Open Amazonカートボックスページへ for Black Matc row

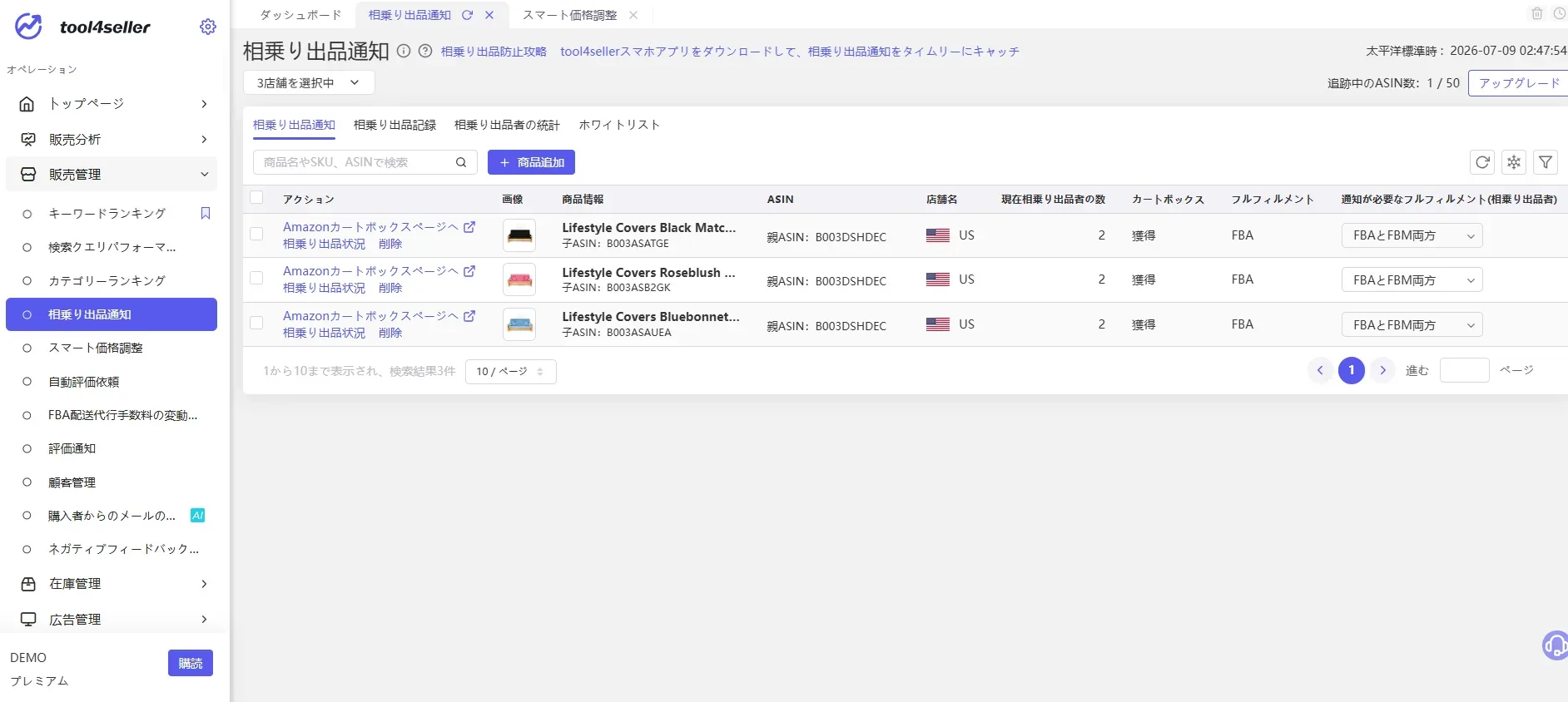pos(370,227)
